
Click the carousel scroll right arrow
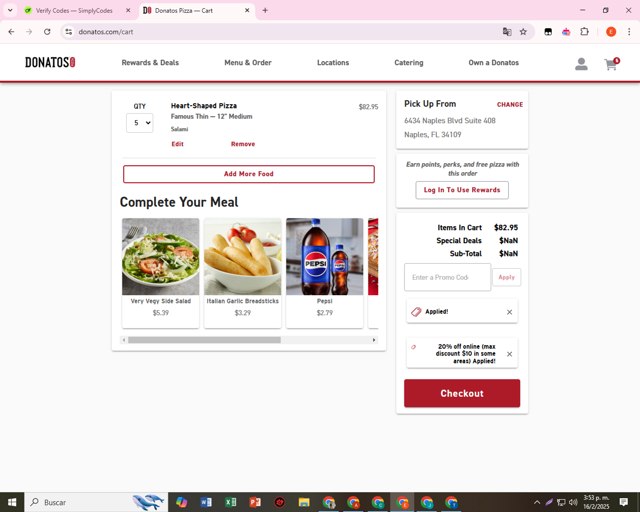[374, 340]
